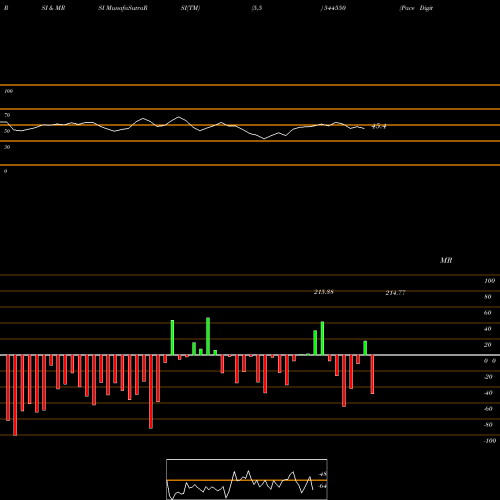This screenshot has width=500, height=500.
Task: Click the 'SI & MR' header text
Action: point(53,8)
